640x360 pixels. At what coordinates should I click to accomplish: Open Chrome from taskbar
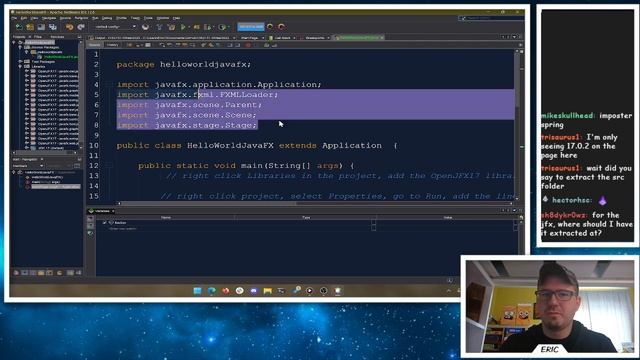tap(240, 291)
